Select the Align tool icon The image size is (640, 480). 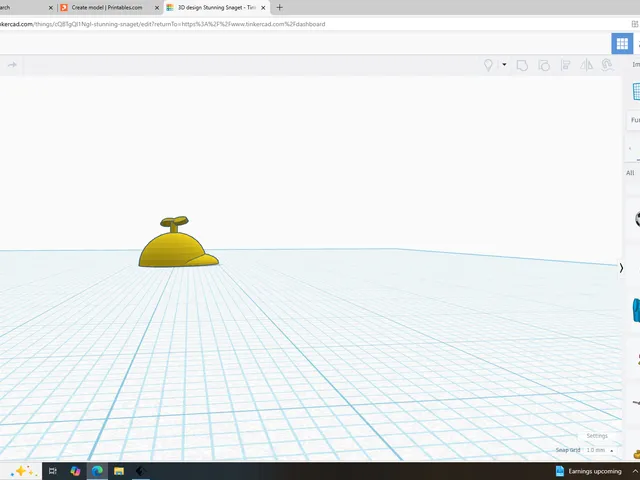click(565, 65)
